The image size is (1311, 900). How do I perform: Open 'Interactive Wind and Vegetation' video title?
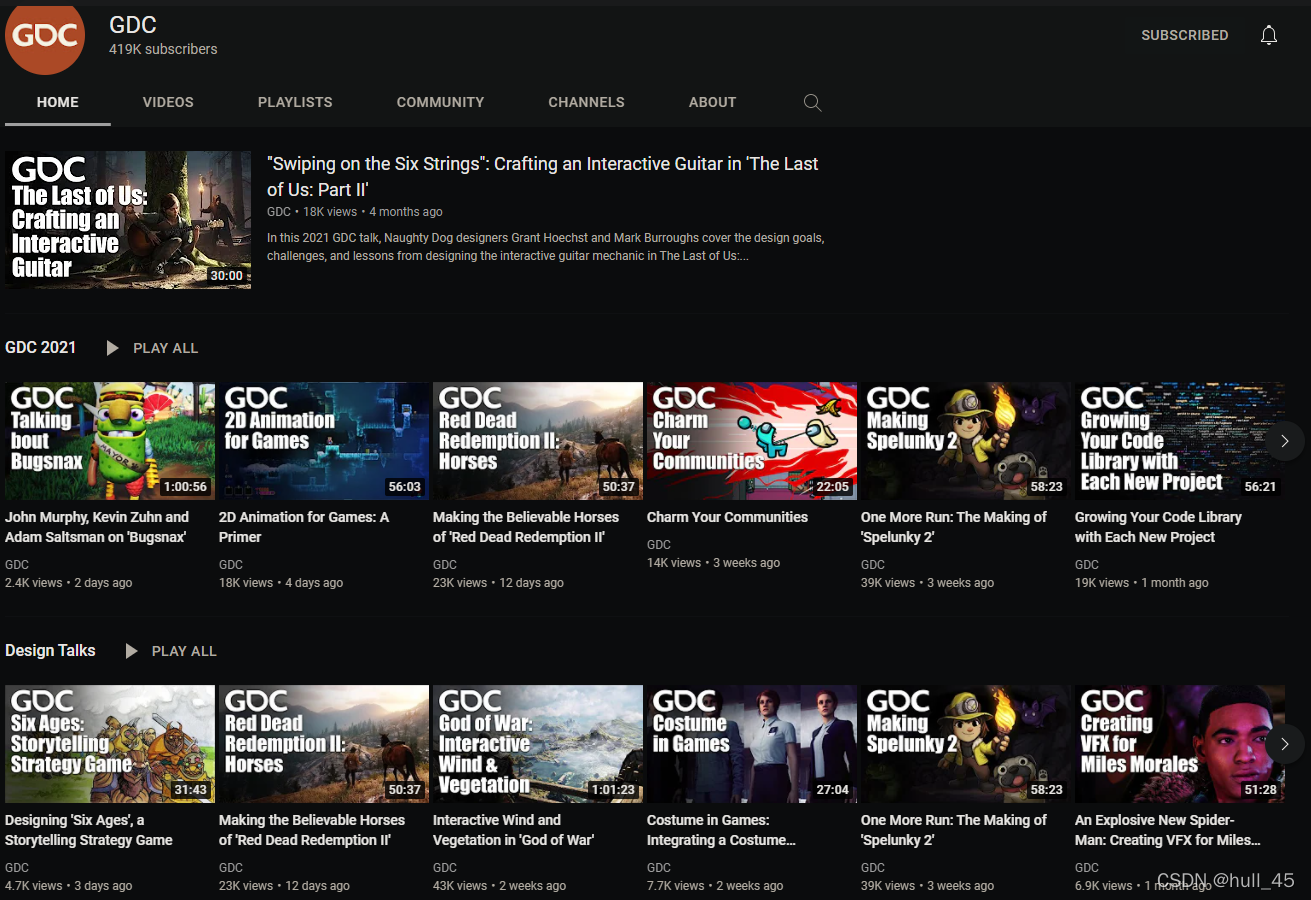513,830
